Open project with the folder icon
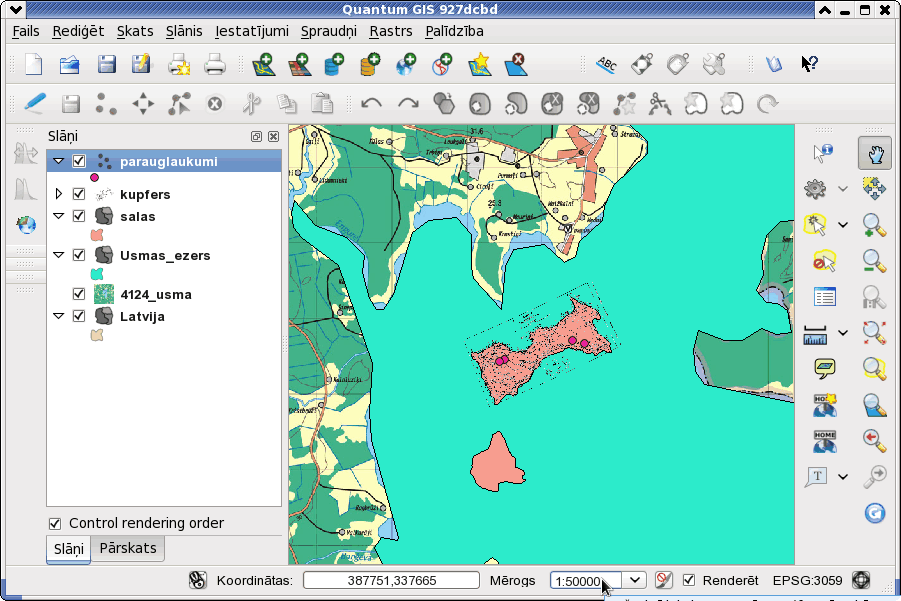This screenshot has height=601, width=901. tap(70, 64)
